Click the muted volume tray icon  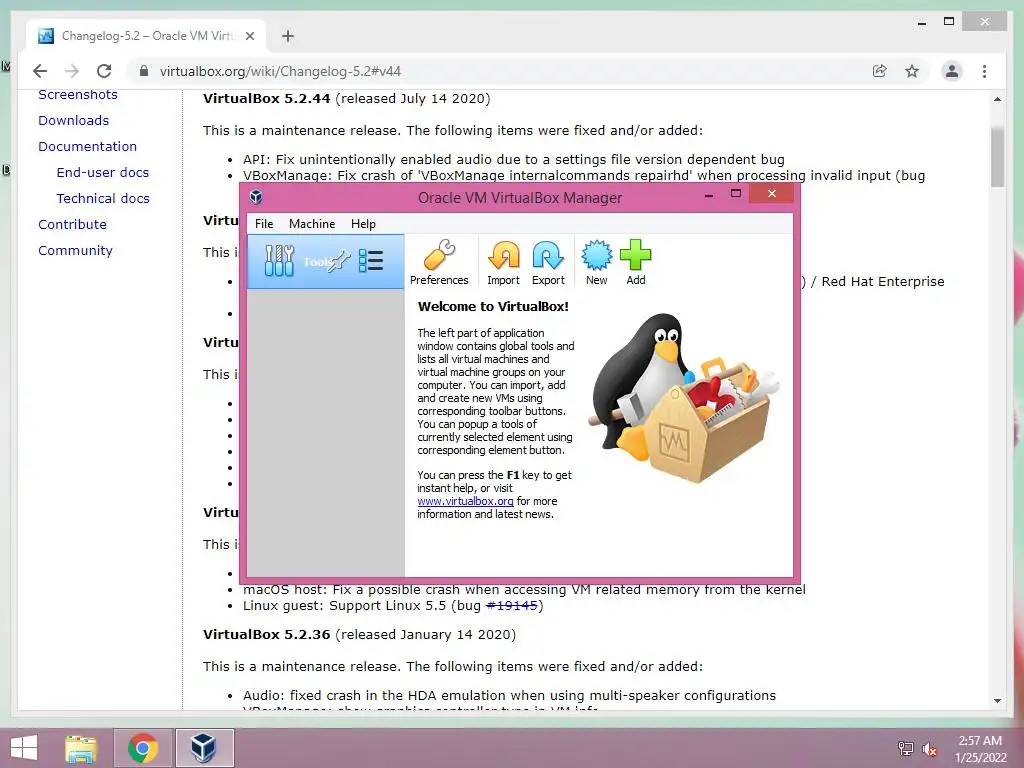pyautogui.click(x=929, y=748)
